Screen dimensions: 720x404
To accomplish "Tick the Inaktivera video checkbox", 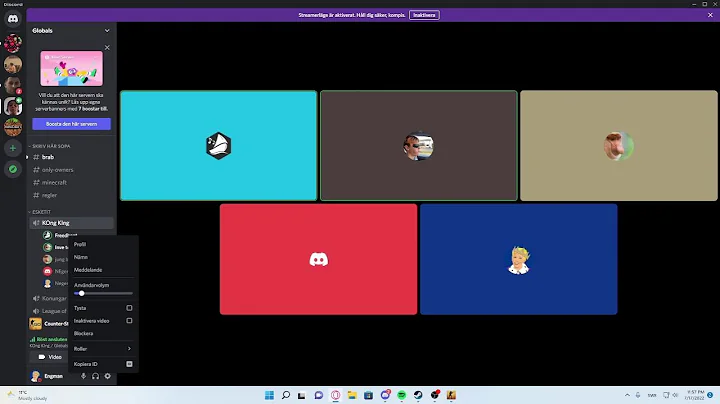I will [x=129, y=320].
